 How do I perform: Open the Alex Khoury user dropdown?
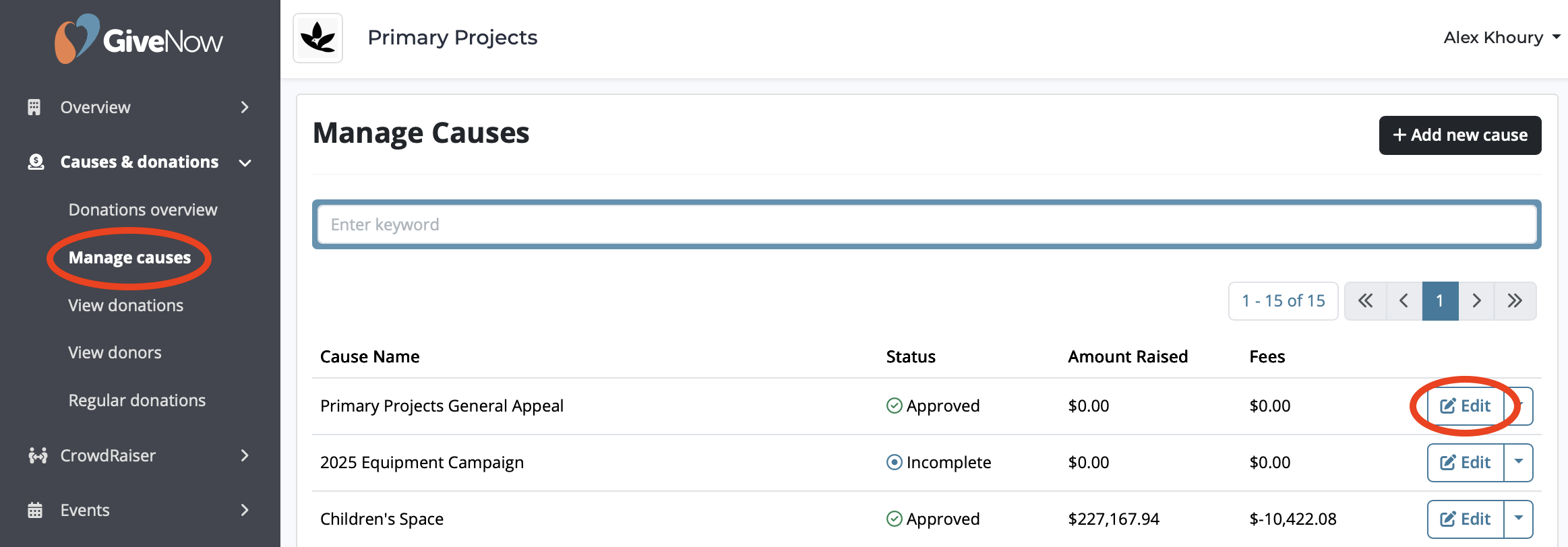[1501, 38]
